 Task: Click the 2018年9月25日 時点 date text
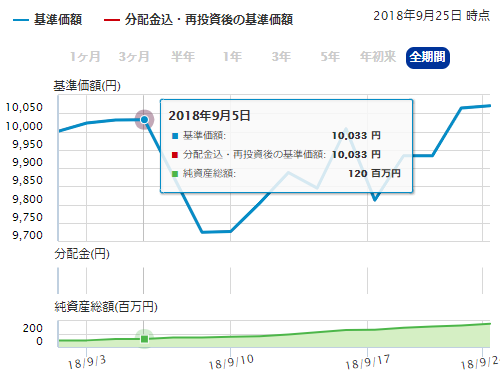click(431, 16)
